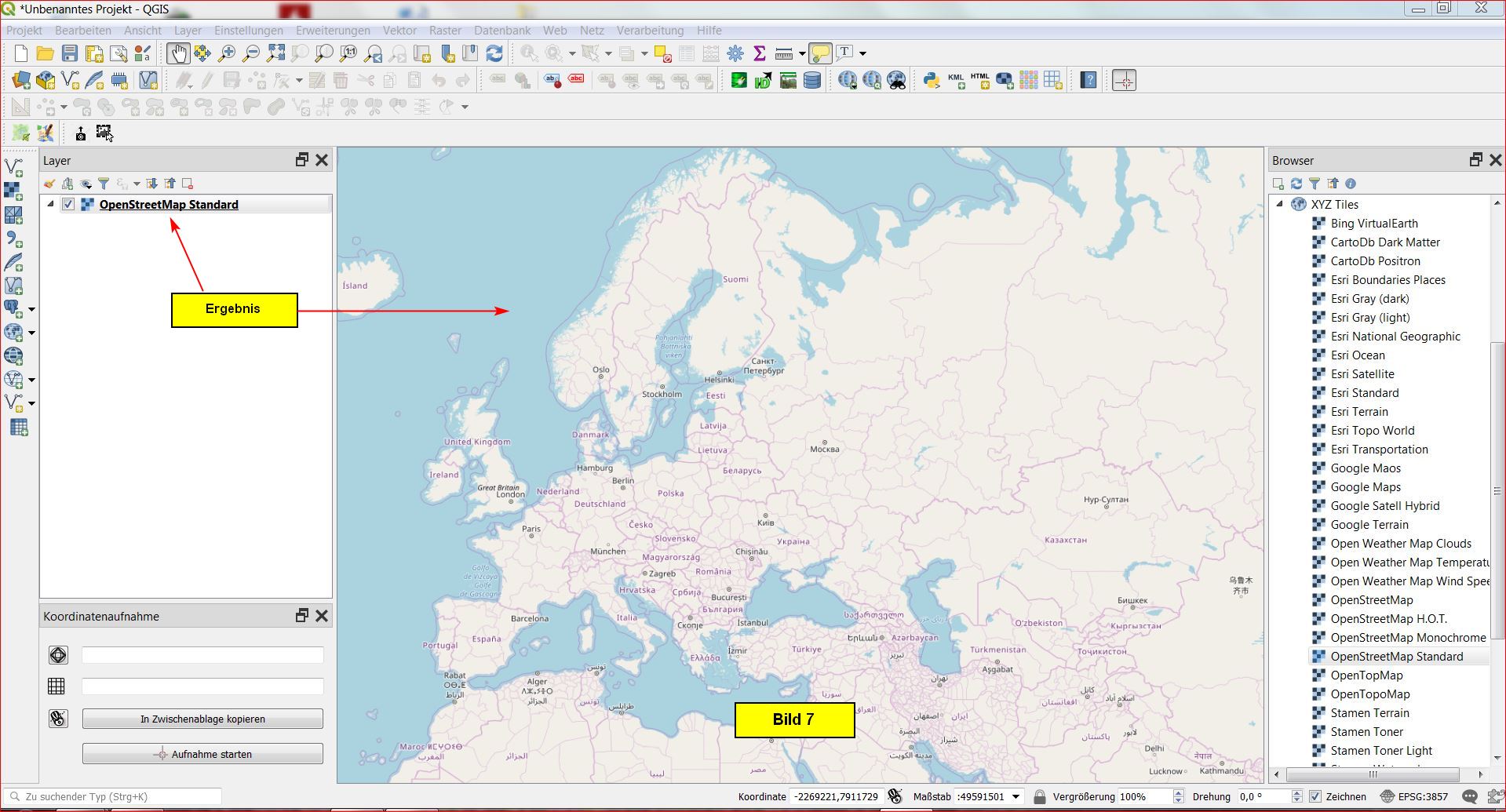Collapse the OpenStreetMap Standard layer legend
This screenshot has height=812, width=1506.
51,204
